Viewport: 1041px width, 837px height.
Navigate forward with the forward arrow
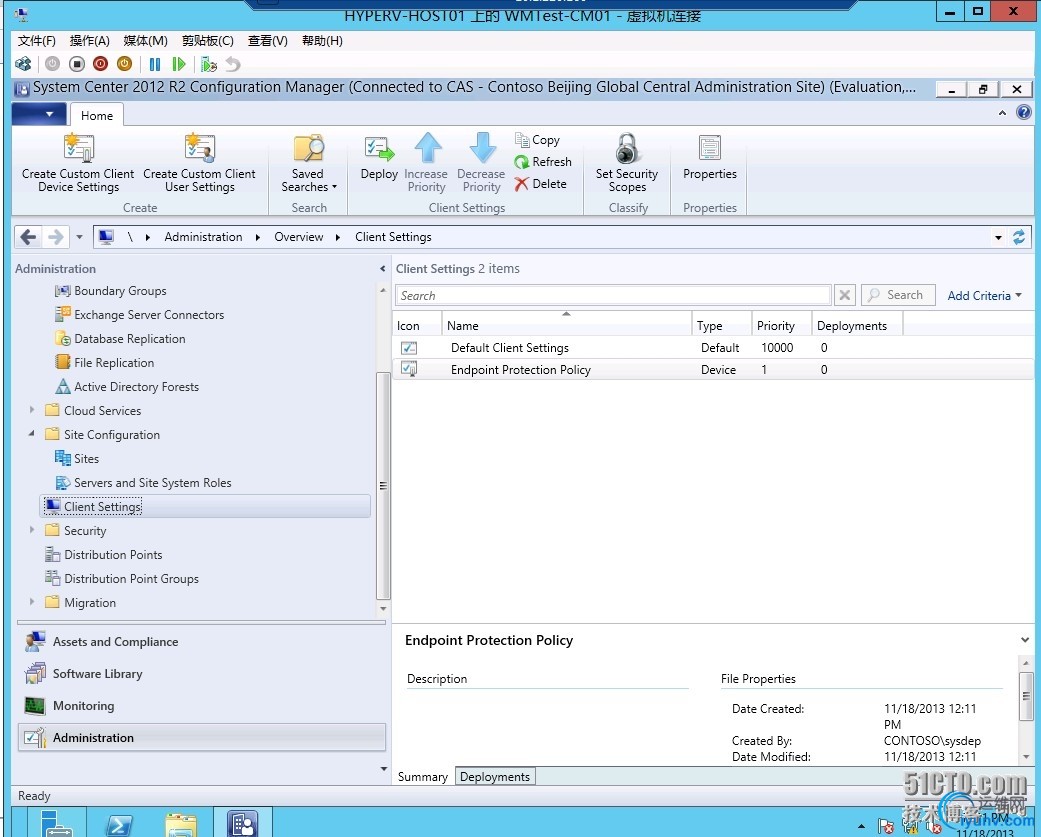[x=56, y=237]
